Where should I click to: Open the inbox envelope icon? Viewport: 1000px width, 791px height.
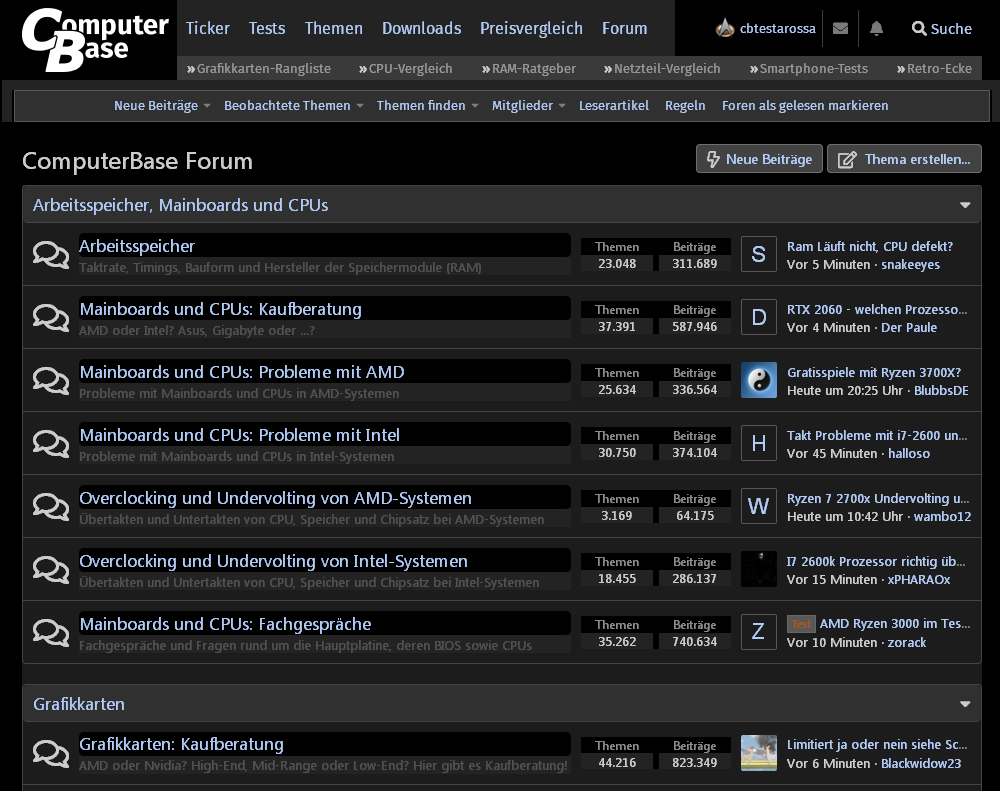(841, 29)
